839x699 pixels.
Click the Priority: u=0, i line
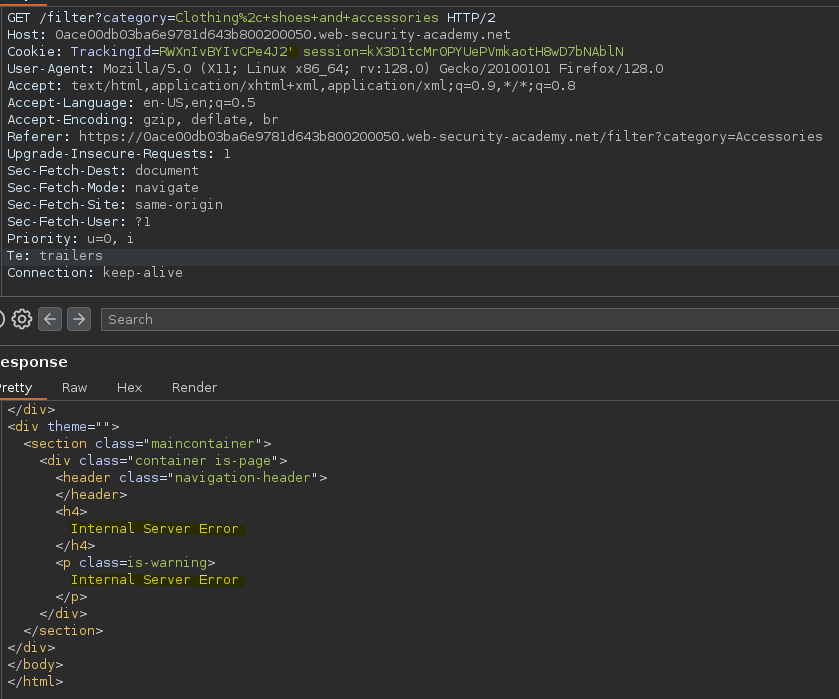[x=70, y=239]
